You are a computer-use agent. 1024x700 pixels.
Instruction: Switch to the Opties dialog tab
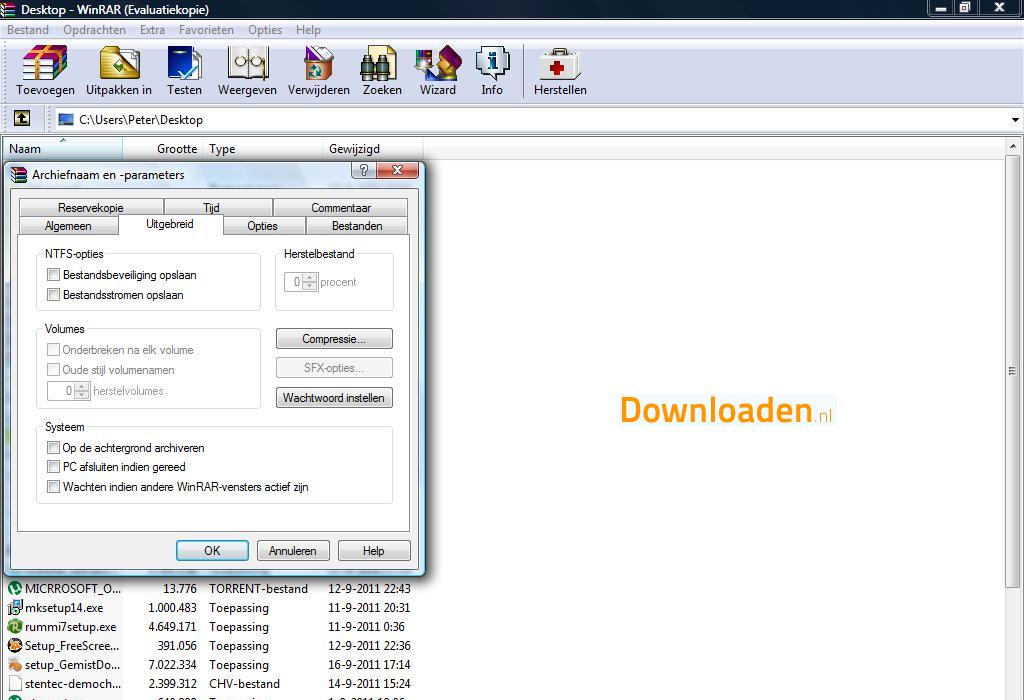pos(263,226)
